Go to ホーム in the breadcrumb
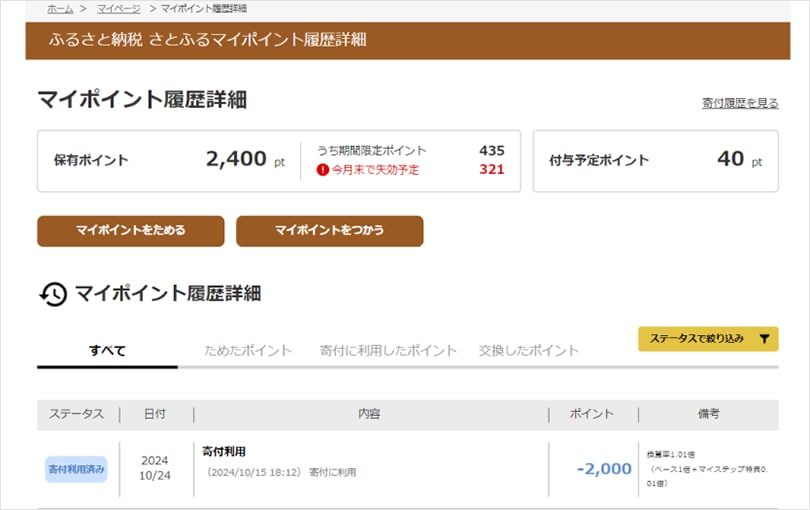810x510 pixels. pos(60,9)
